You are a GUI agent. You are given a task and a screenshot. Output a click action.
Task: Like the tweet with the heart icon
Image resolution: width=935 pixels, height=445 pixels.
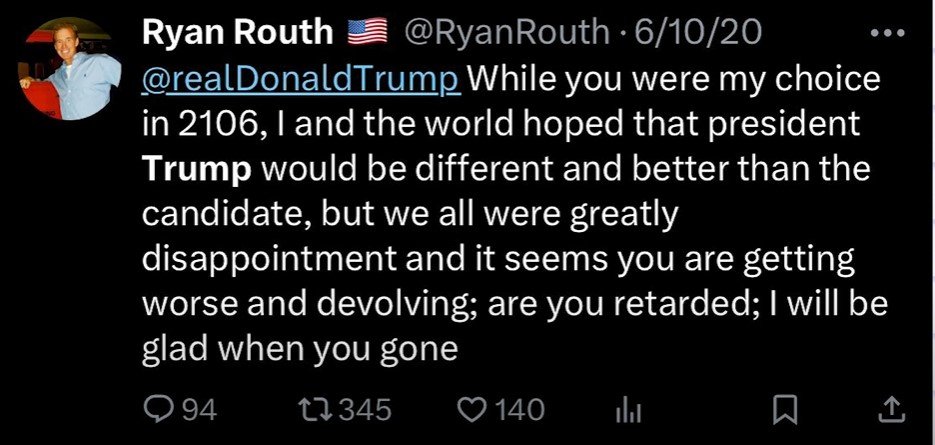click(472, 410)
